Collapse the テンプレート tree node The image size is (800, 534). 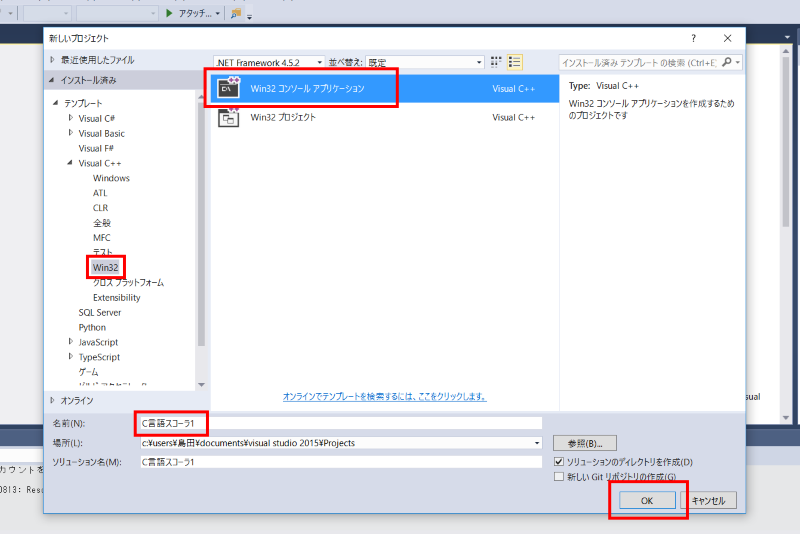56,103
